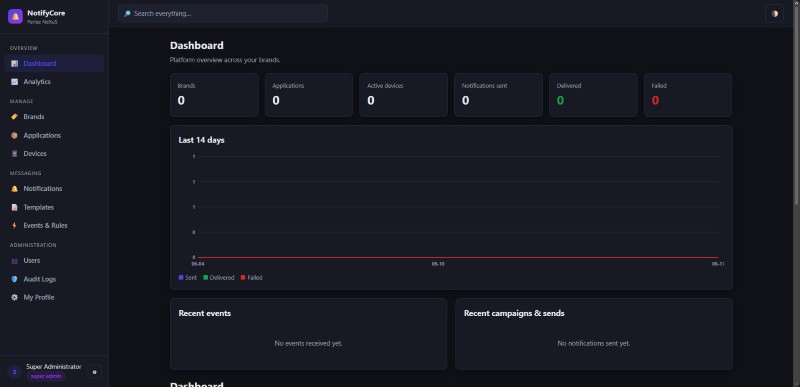Open the Dashboard menu item

(54, 64)
